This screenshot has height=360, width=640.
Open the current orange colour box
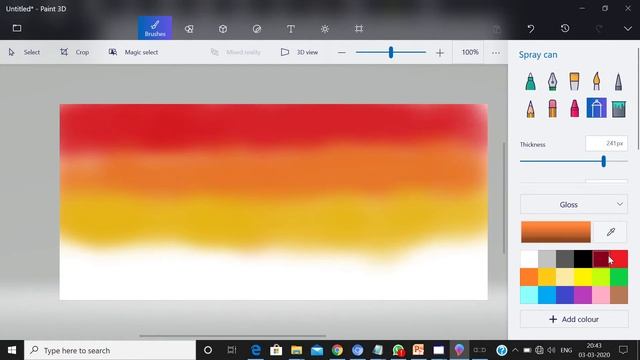click(x=556, y=232)
